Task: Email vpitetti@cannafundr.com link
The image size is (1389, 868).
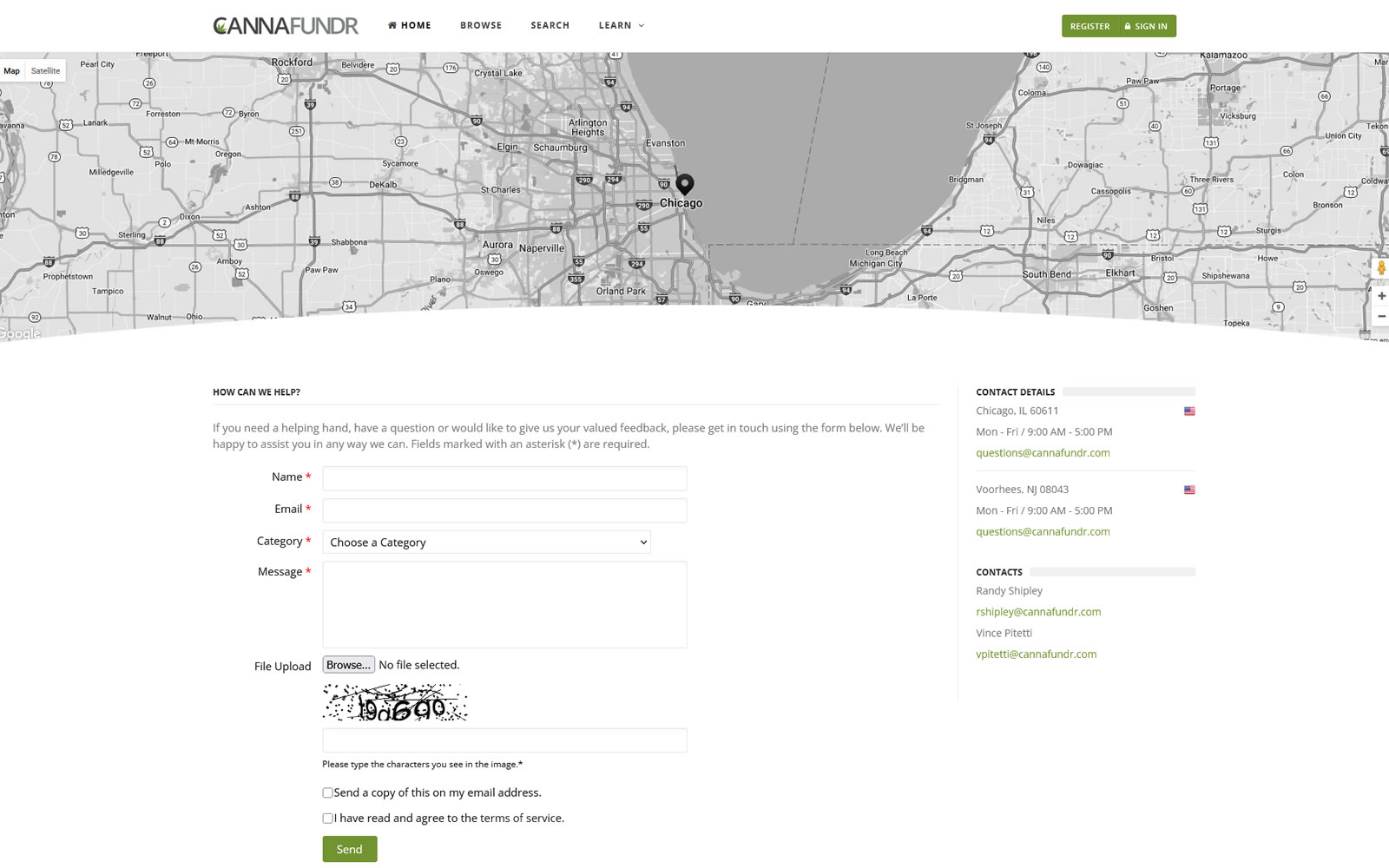Action: tap(1036, 654)
